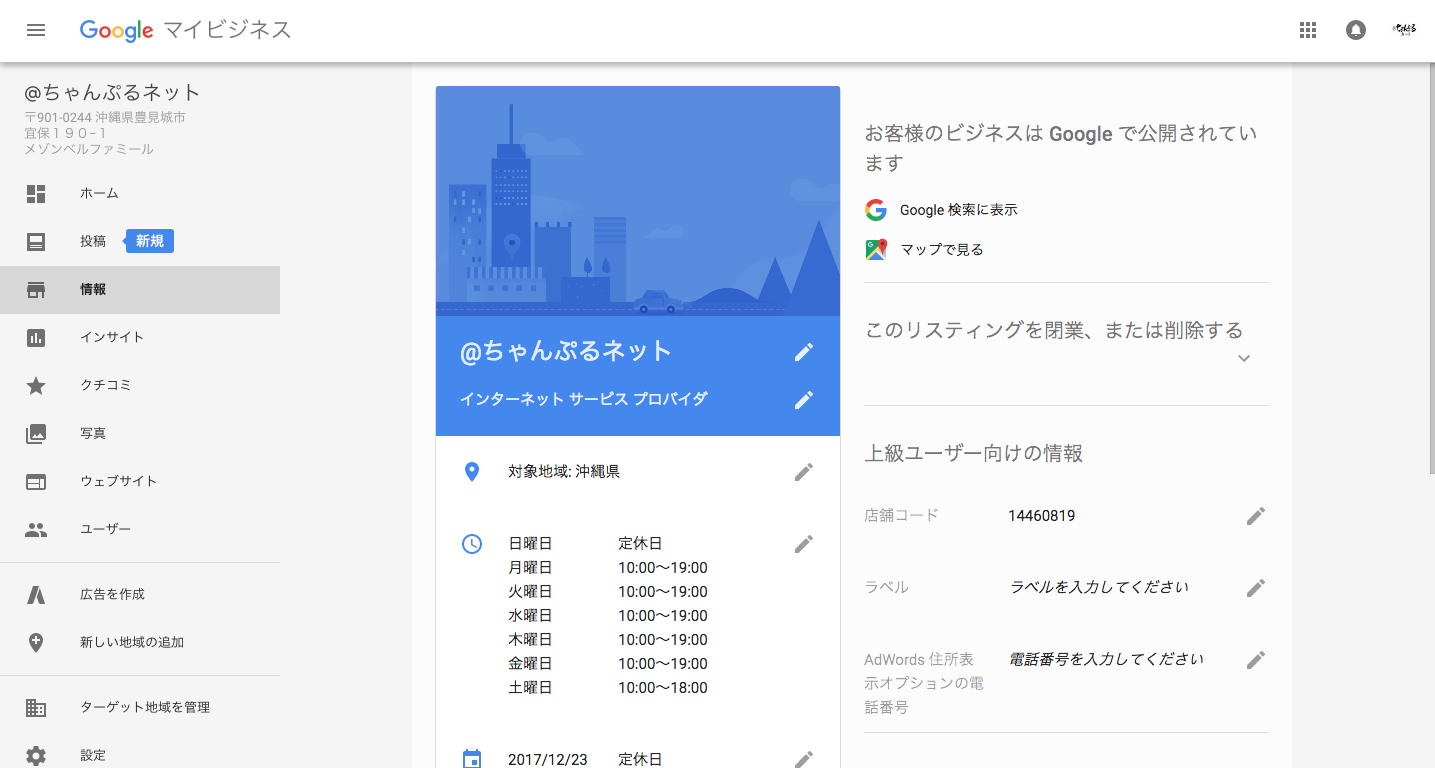Open 写真 in the sidebar
The image size is (1435, 768).
[140, 433]
